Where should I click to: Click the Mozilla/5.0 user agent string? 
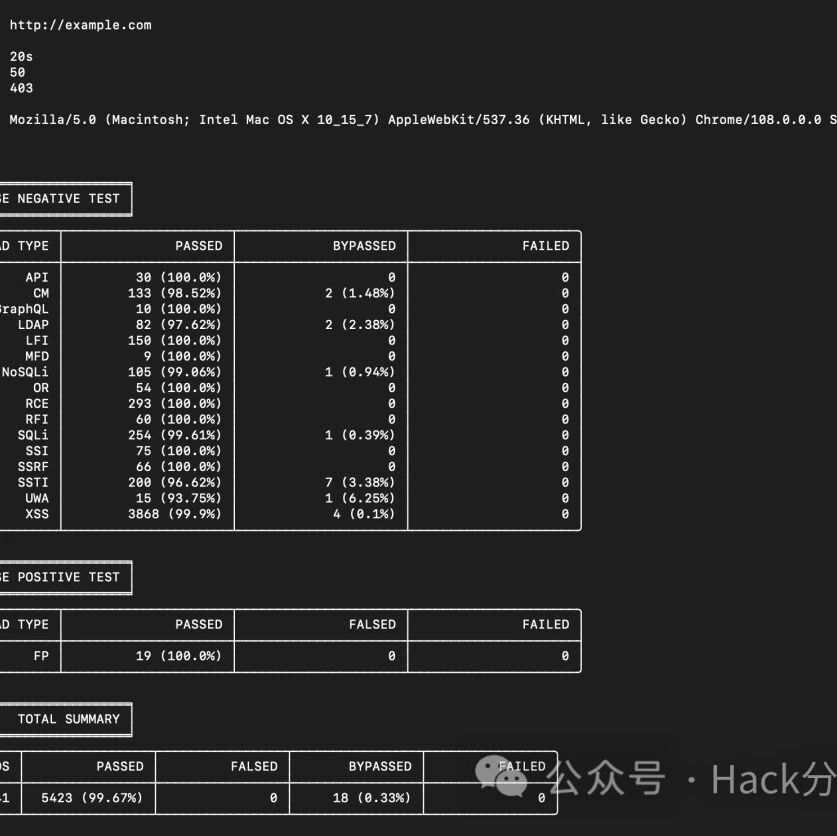coord(423,120)
